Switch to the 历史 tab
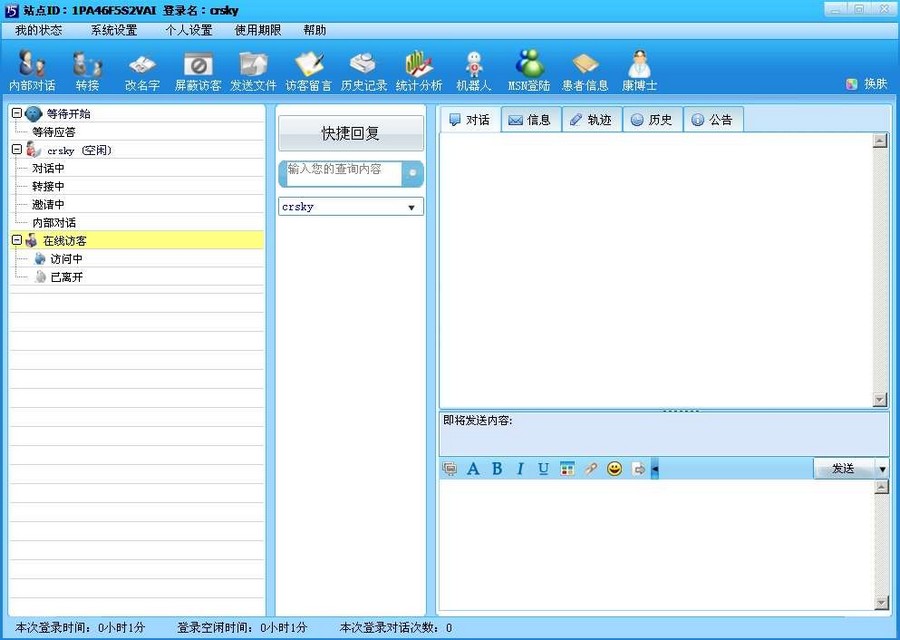900x640 pixels. [653, 119]
